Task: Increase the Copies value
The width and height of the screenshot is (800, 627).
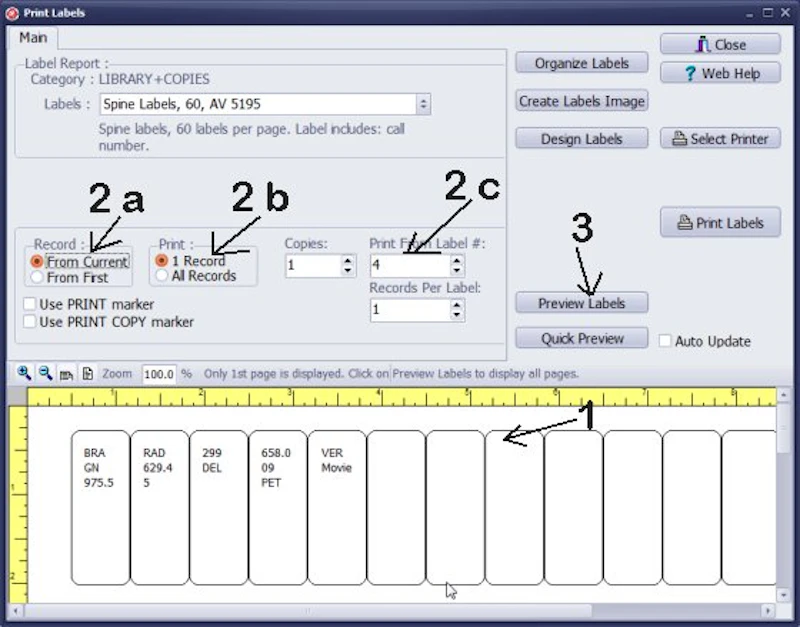Action: click(x=348, y=260)
